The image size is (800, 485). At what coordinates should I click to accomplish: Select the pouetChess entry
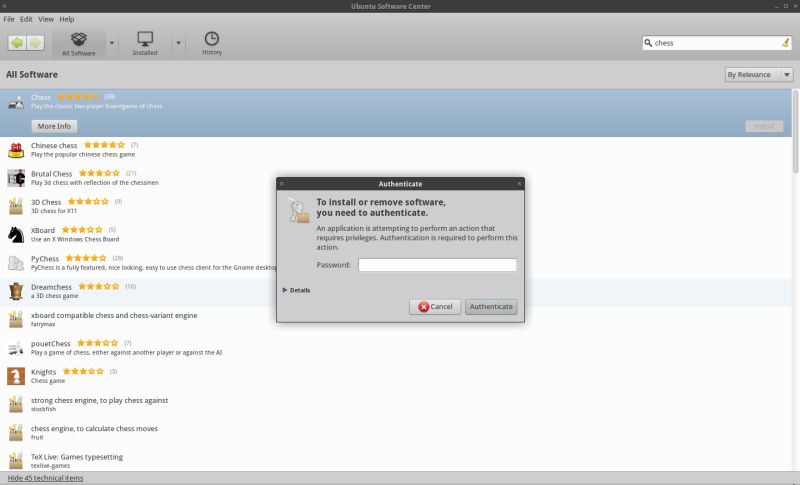click(395, 348)
